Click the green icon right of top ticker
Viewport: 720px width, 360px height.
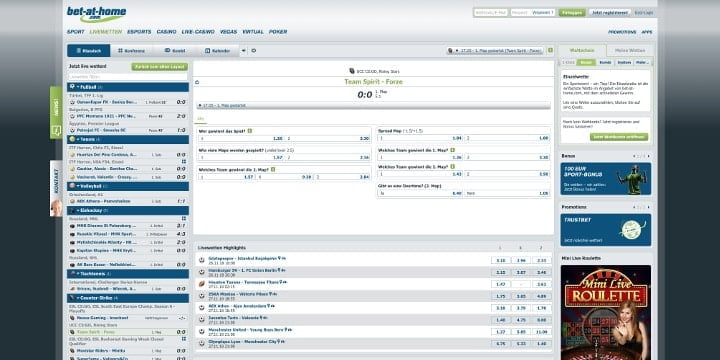tap(550, 51)
